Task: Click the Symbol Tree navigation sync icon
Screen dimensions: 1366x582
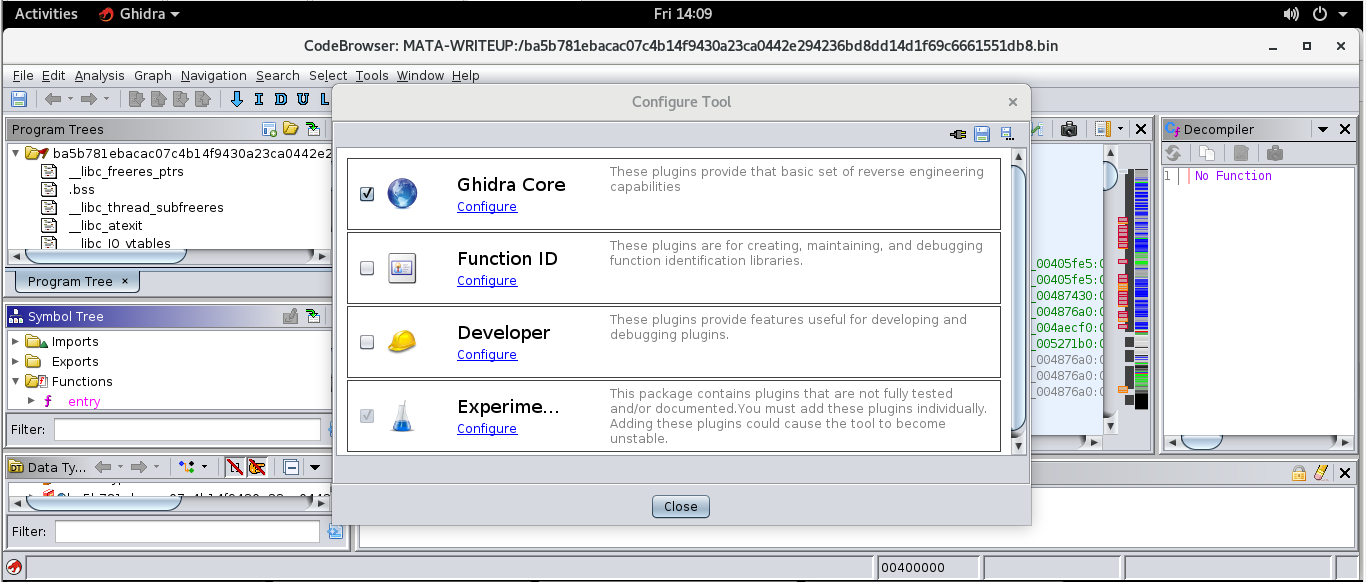Action: click(313, 316)
